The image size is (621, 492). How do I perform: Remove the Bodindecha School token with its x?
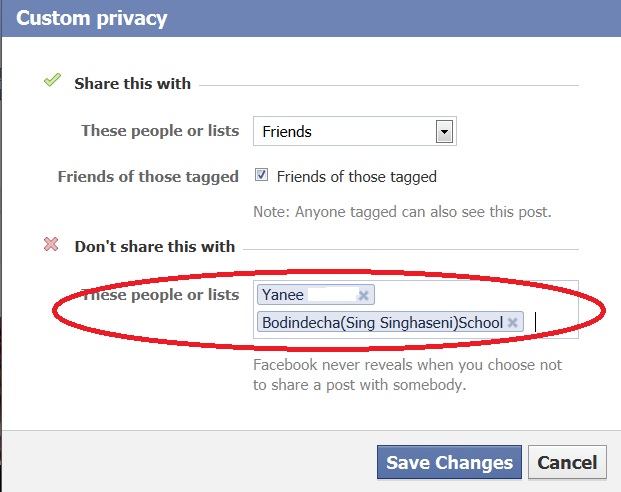(512, 322)
